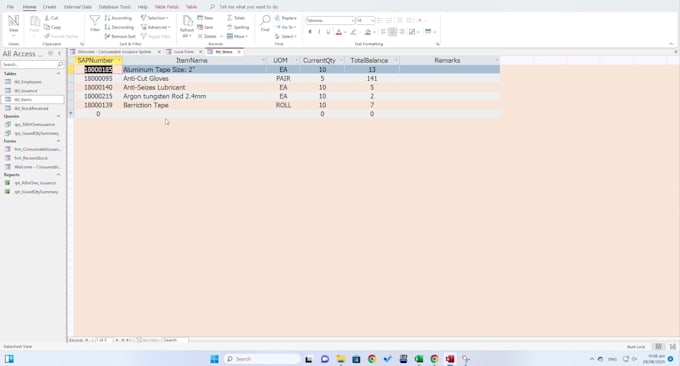Open ItemName column header dropdown arrow
The height and width of the screenshot is (366, 680).
[263, 60]
